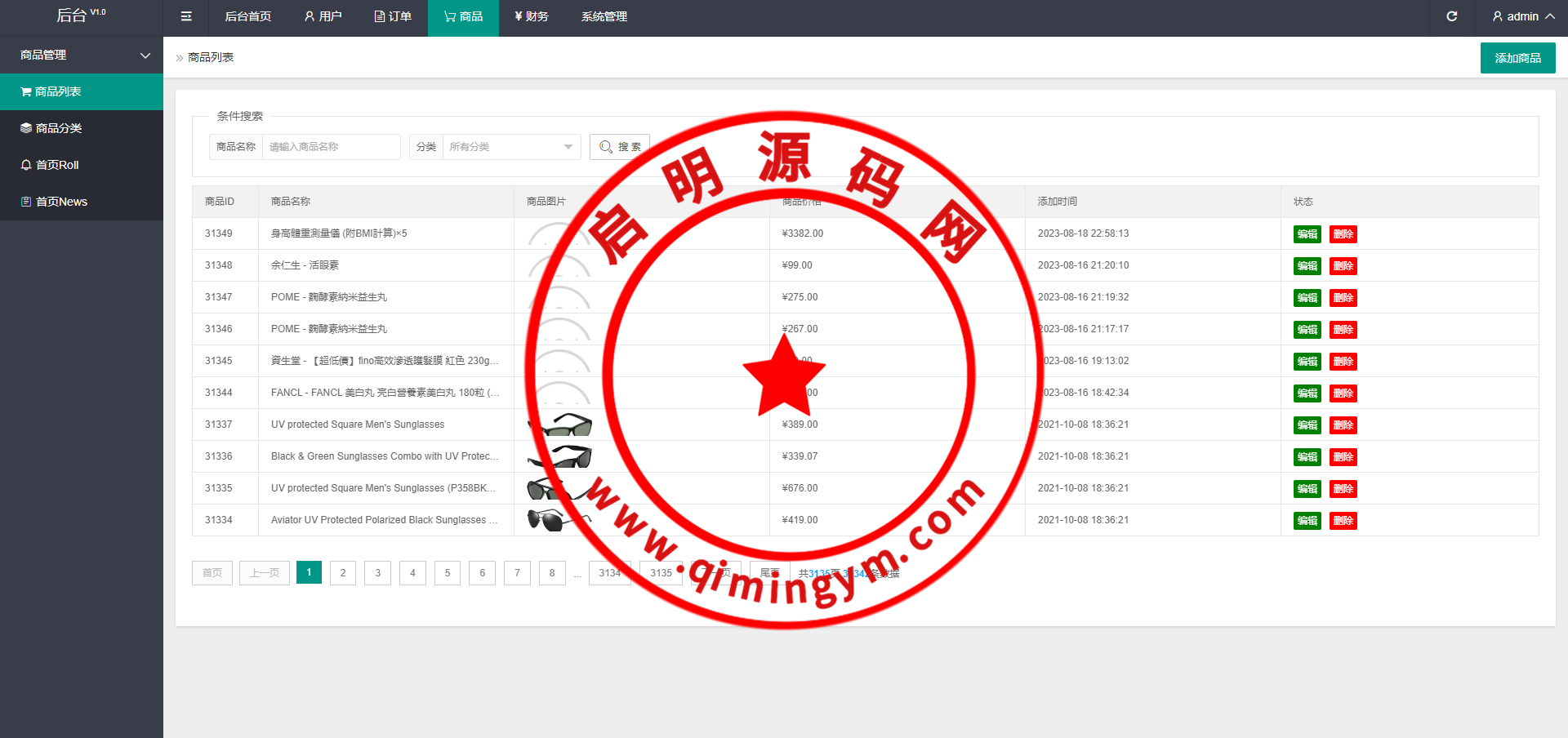Viewport: 1568px width, 738px height.
Task: Edit product 31349 with green 编辑 button
Action: coord(1307,234)
